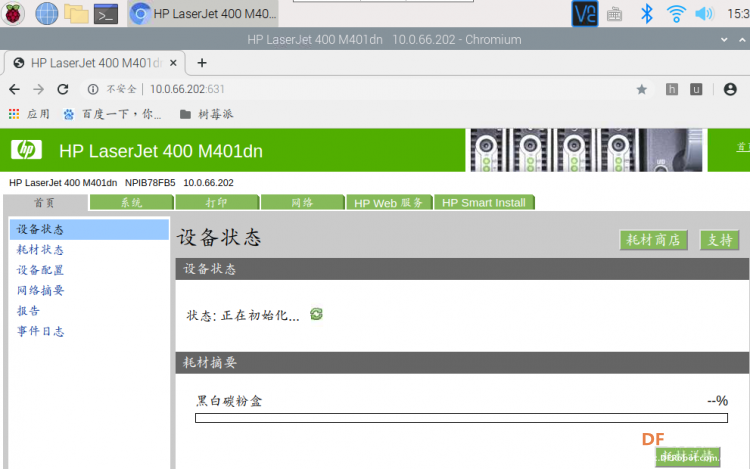Image resolution: width=750 pixels, height=469 pixels.
Task: Click the 耗材商店 button
Action: pyautogui.click(x=653, y=240)
